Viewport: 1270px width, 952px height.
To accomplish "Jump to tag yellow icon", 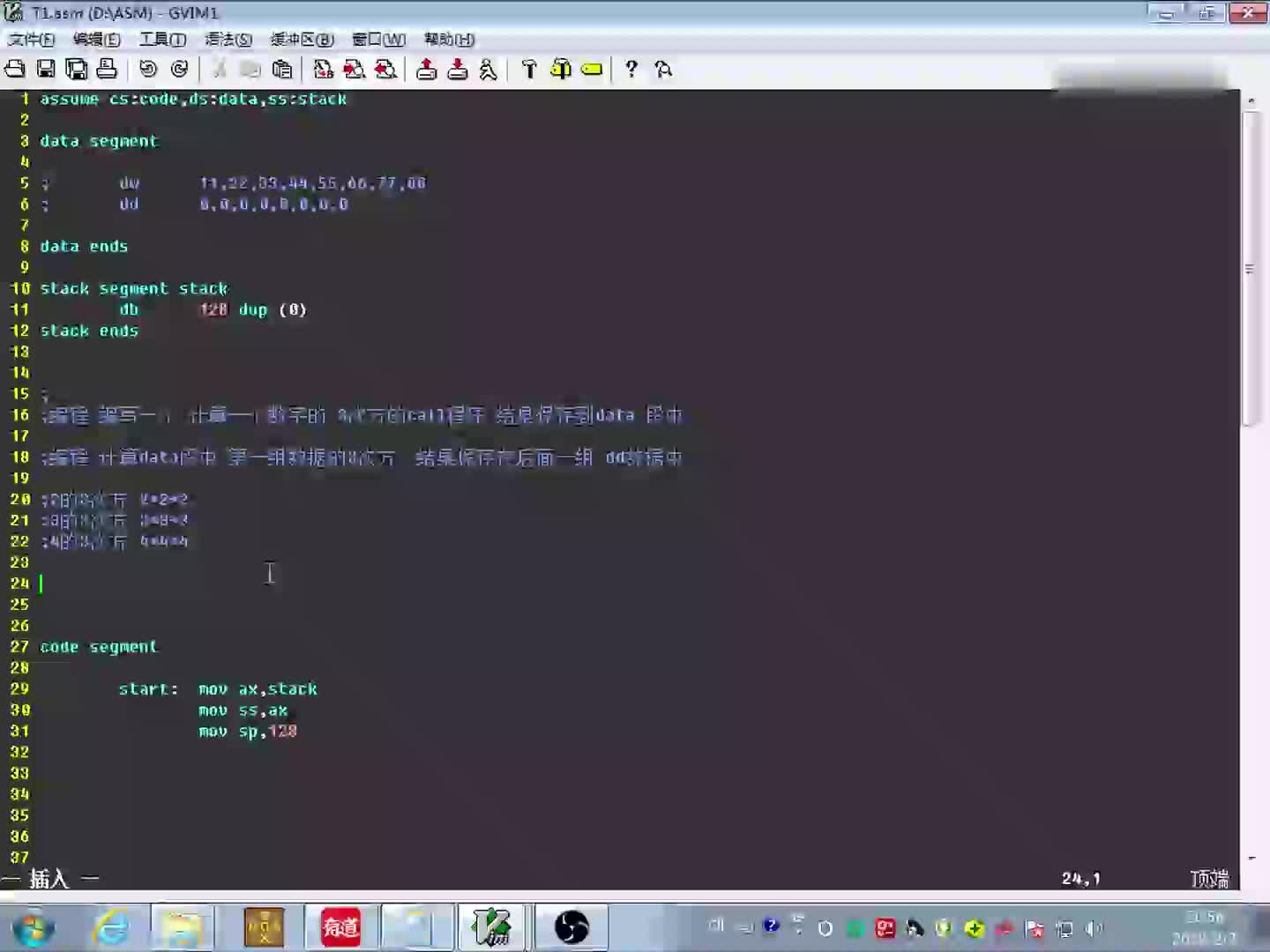I will [592, 69].
